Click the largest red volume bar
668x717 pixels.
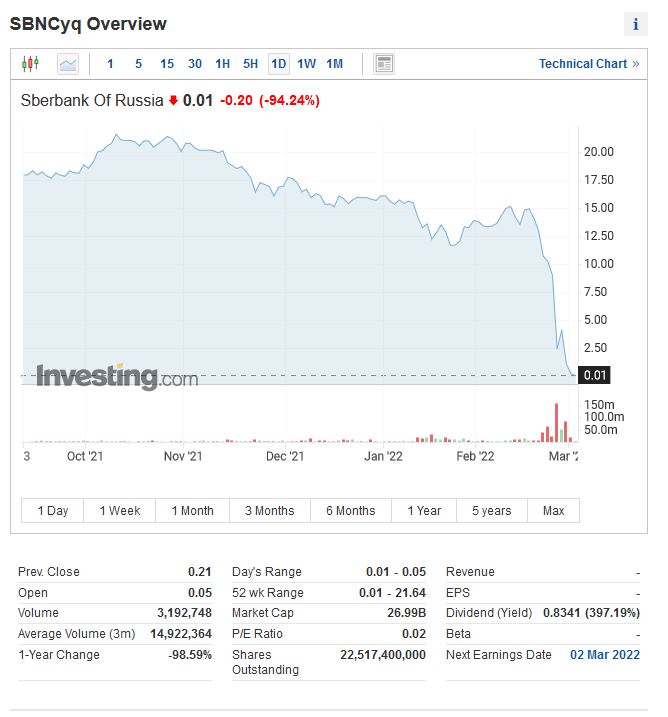(x=557, y=422)
